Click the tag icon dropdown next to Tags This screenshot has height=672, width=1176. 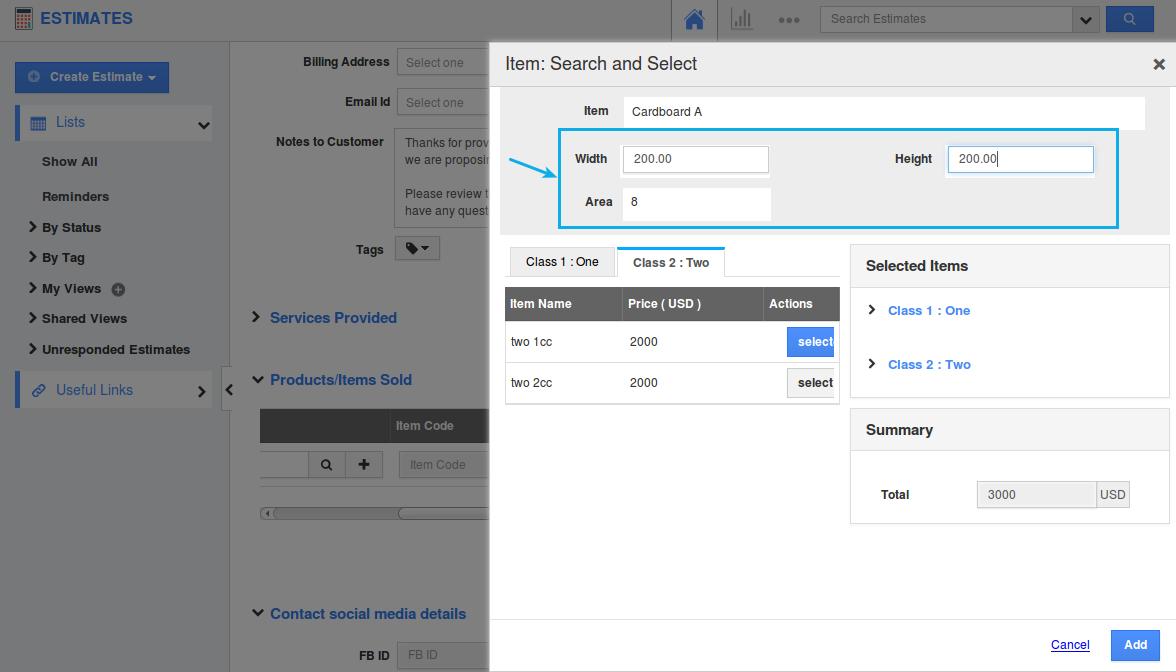point(417,249)
